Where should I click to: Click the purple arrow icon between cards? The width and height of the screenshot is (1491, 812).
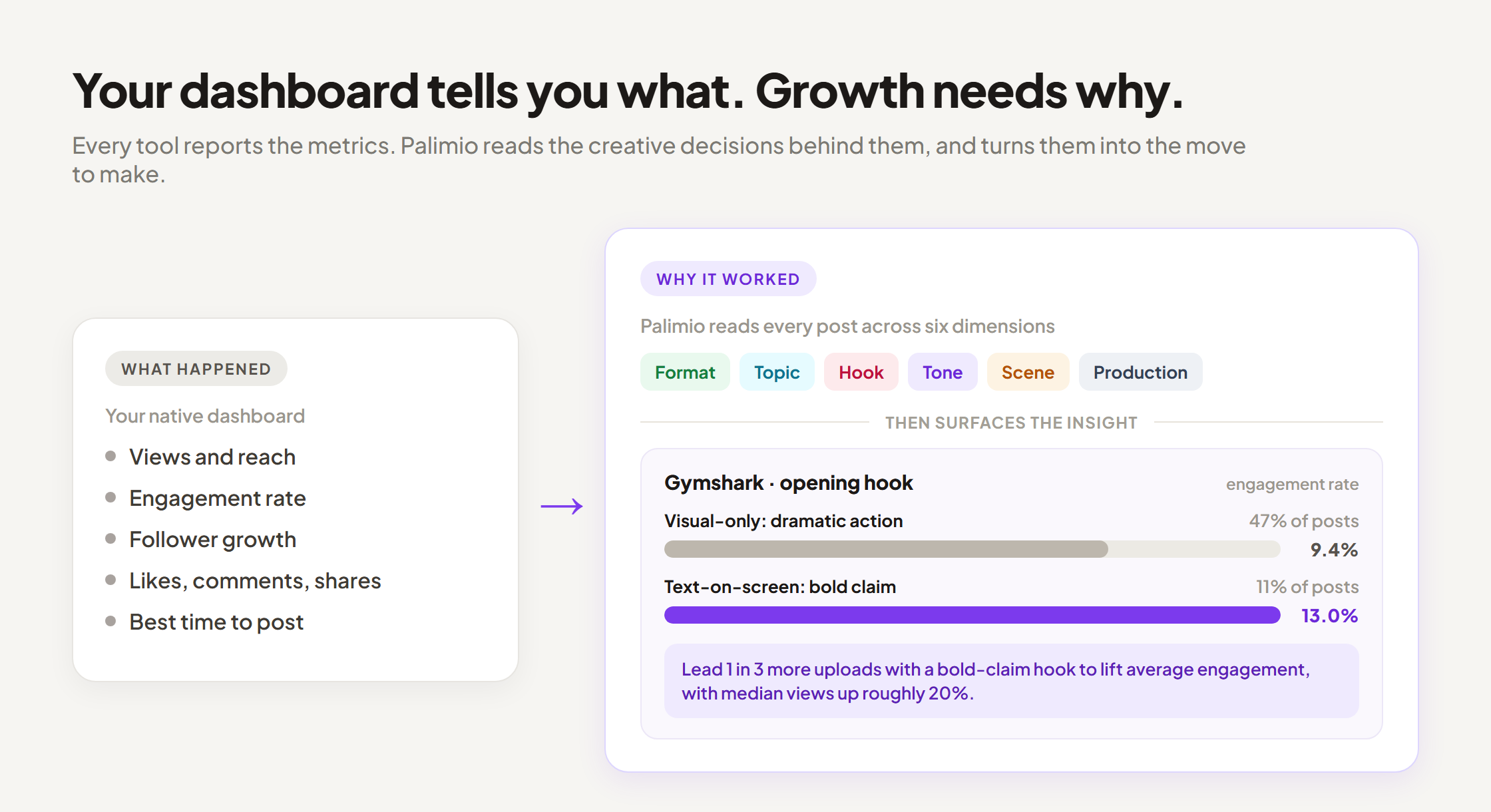[x=562, y=507]
